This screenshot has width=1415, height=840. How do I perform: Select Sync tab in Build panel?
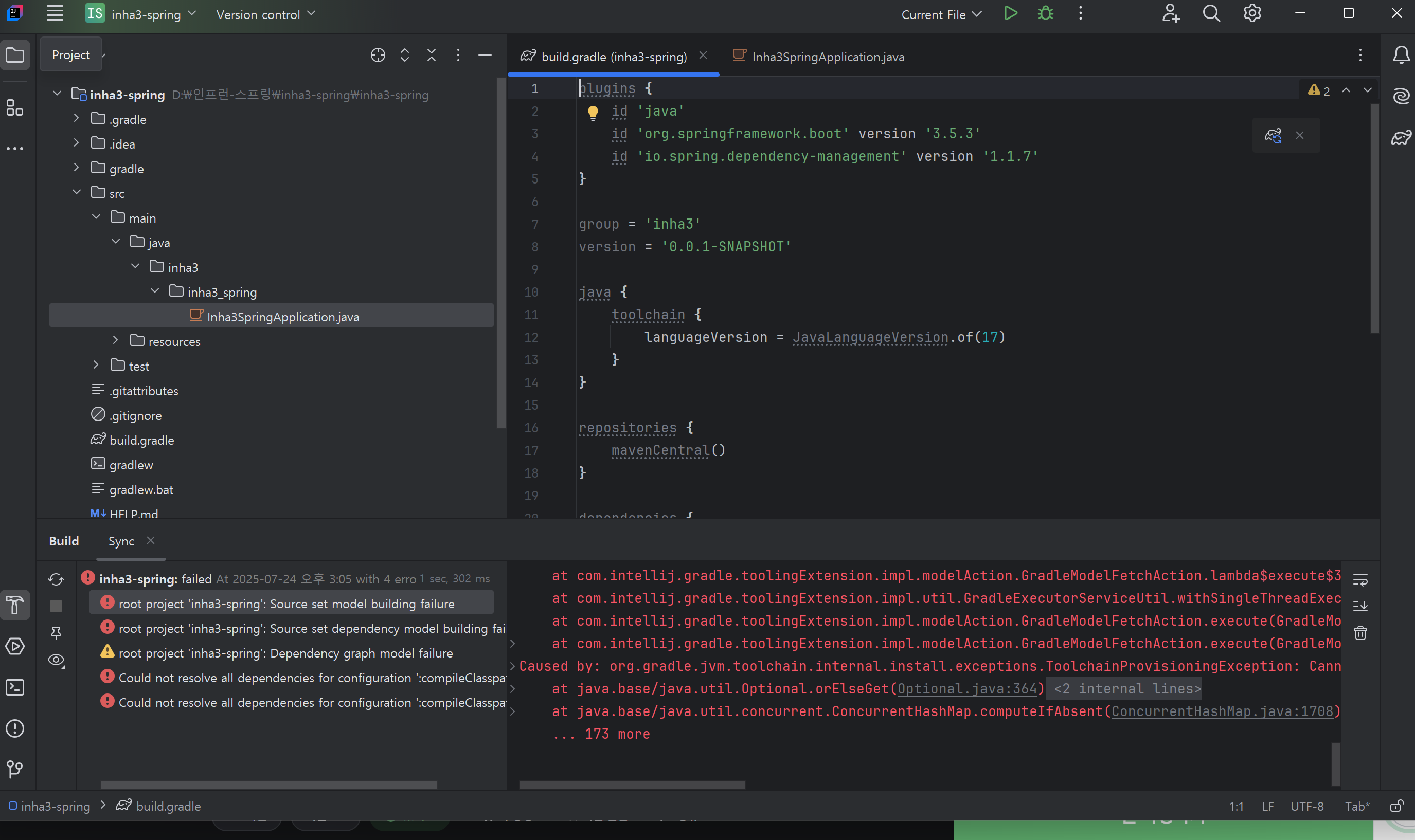point(121,541)
